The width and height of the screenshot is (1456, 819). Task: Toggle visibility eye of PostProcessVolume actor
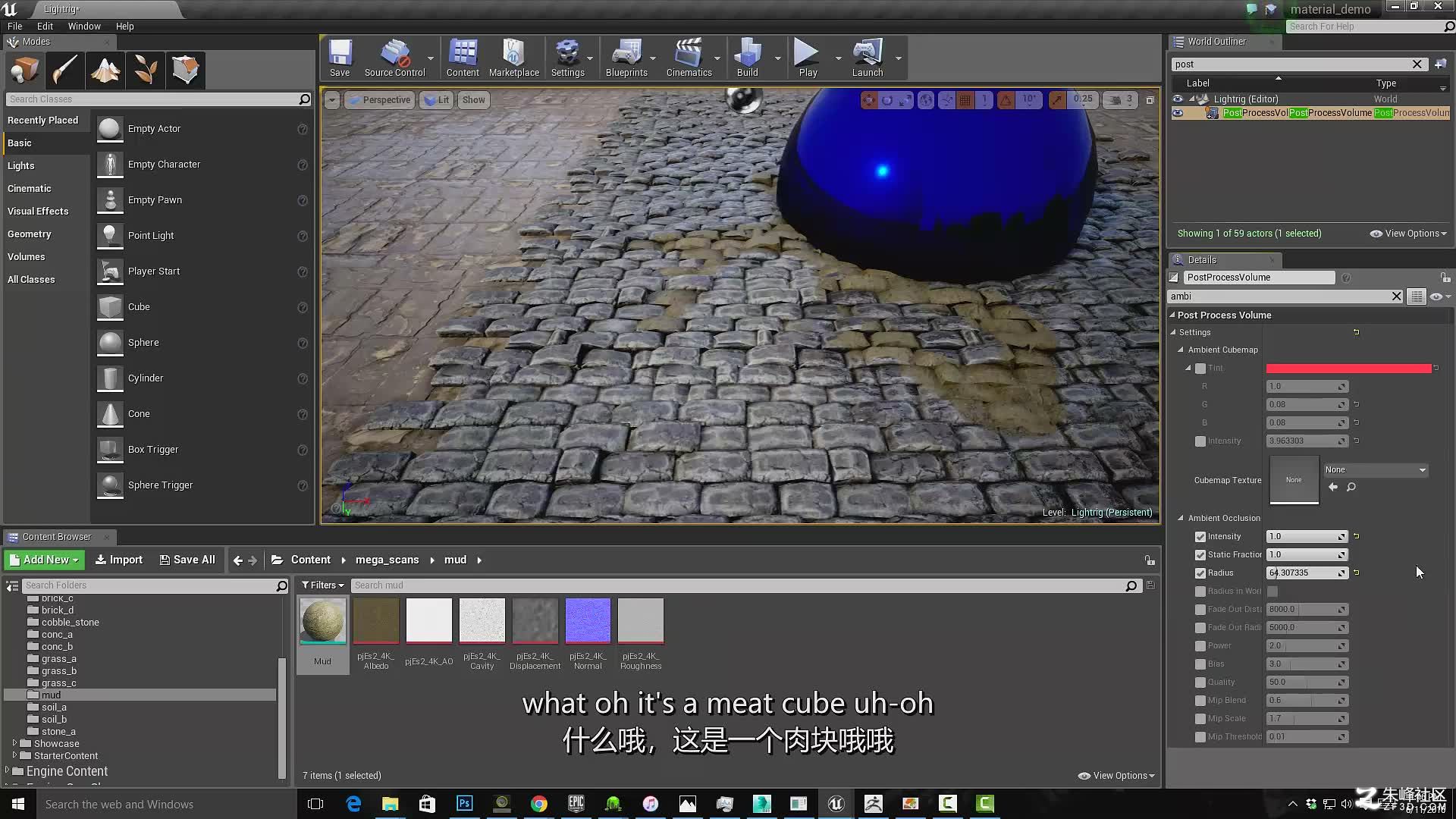[1178, 113]
